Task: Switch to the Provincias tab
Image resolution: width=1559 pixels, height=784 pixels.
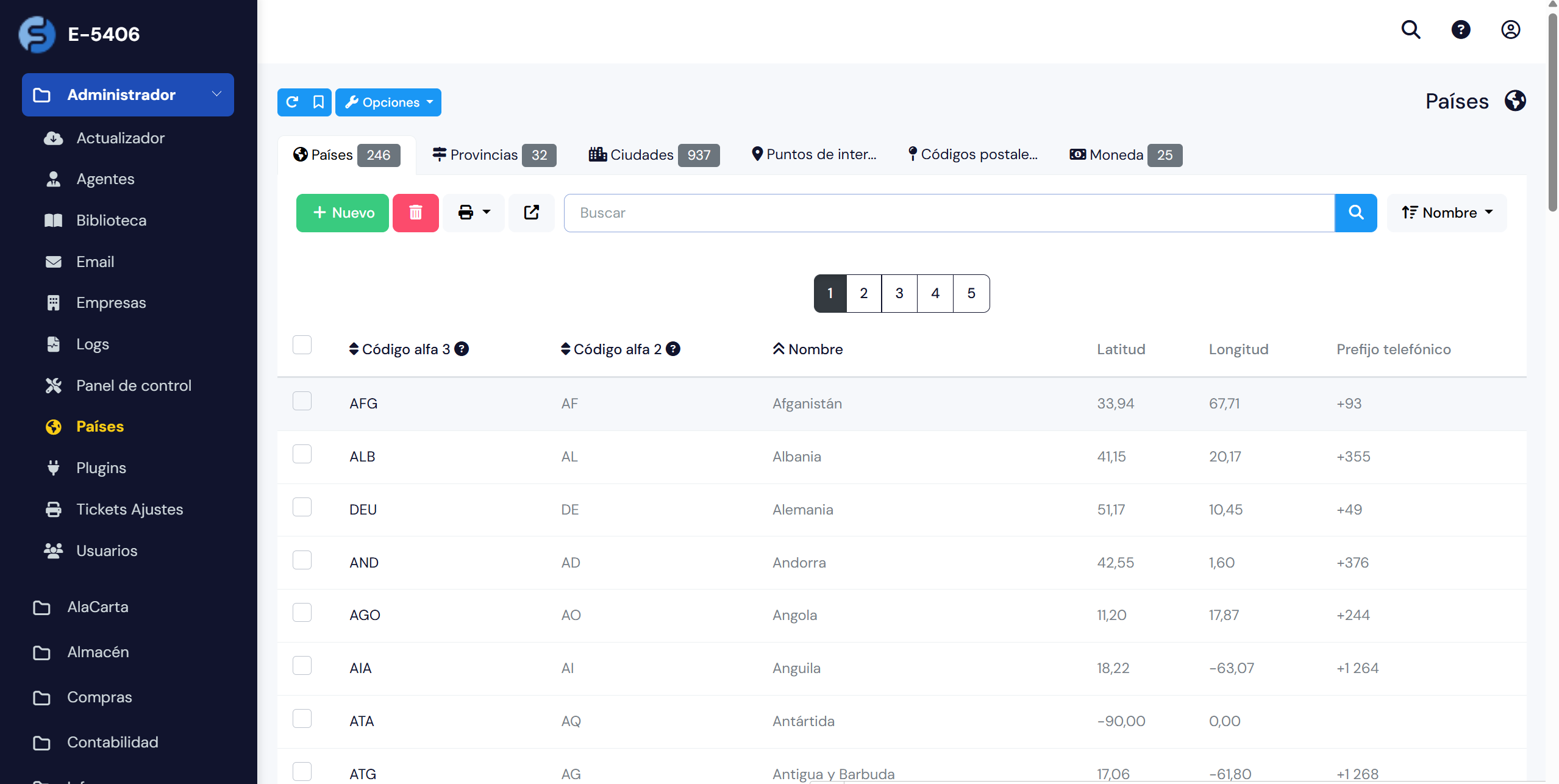Action: tap(494, 155)
